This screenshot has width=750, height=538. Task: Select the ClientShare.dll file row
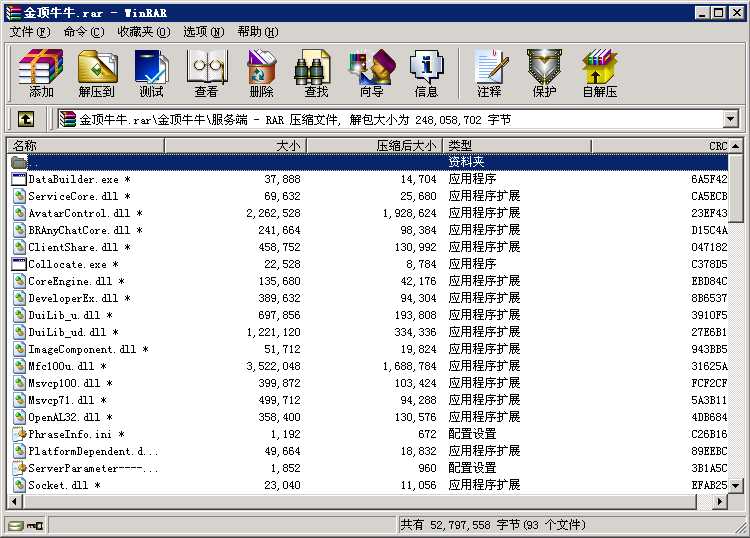pos(369,247)
